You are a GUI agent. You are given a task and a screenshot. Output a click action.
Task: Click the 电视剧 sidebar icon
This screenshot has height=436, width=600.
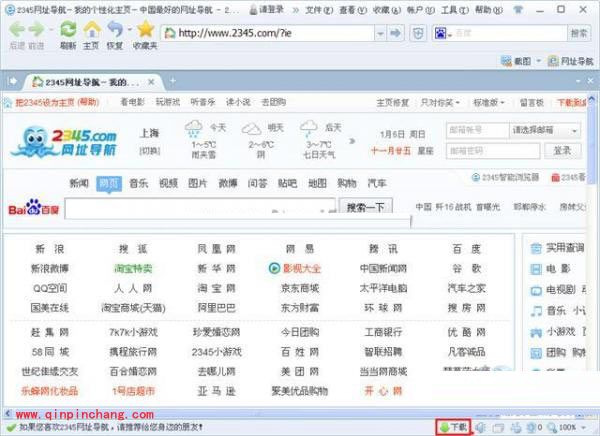pos(536,291)
